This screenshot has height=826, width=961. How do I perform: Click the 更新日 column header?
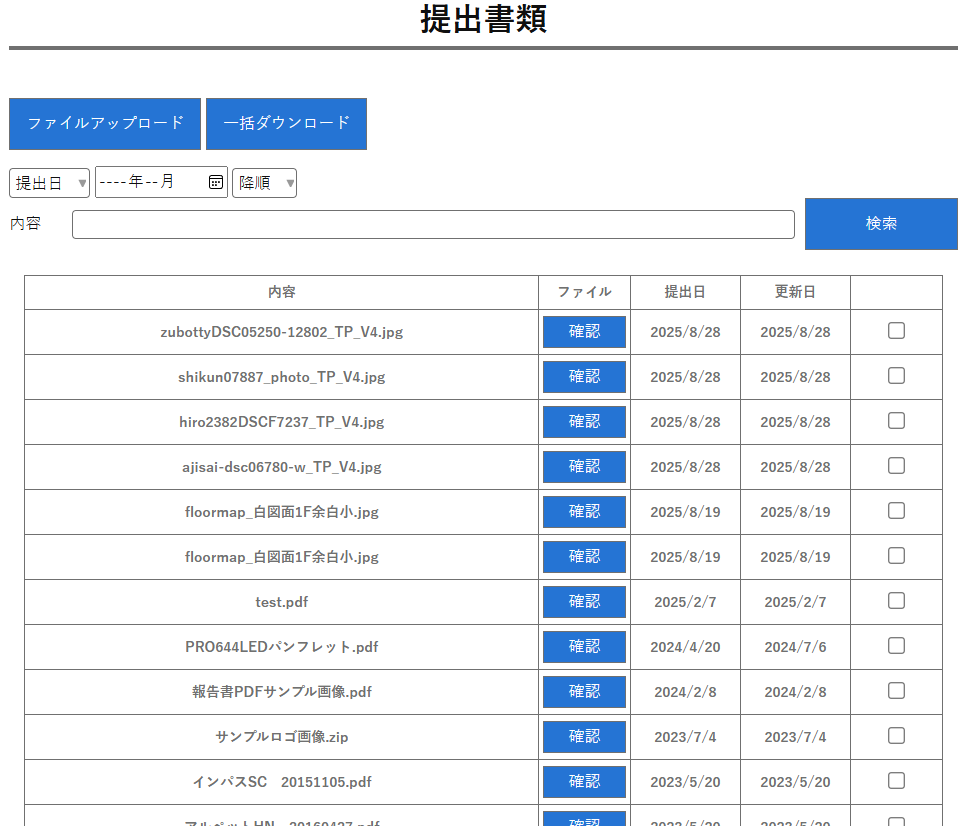coord(795,292)
